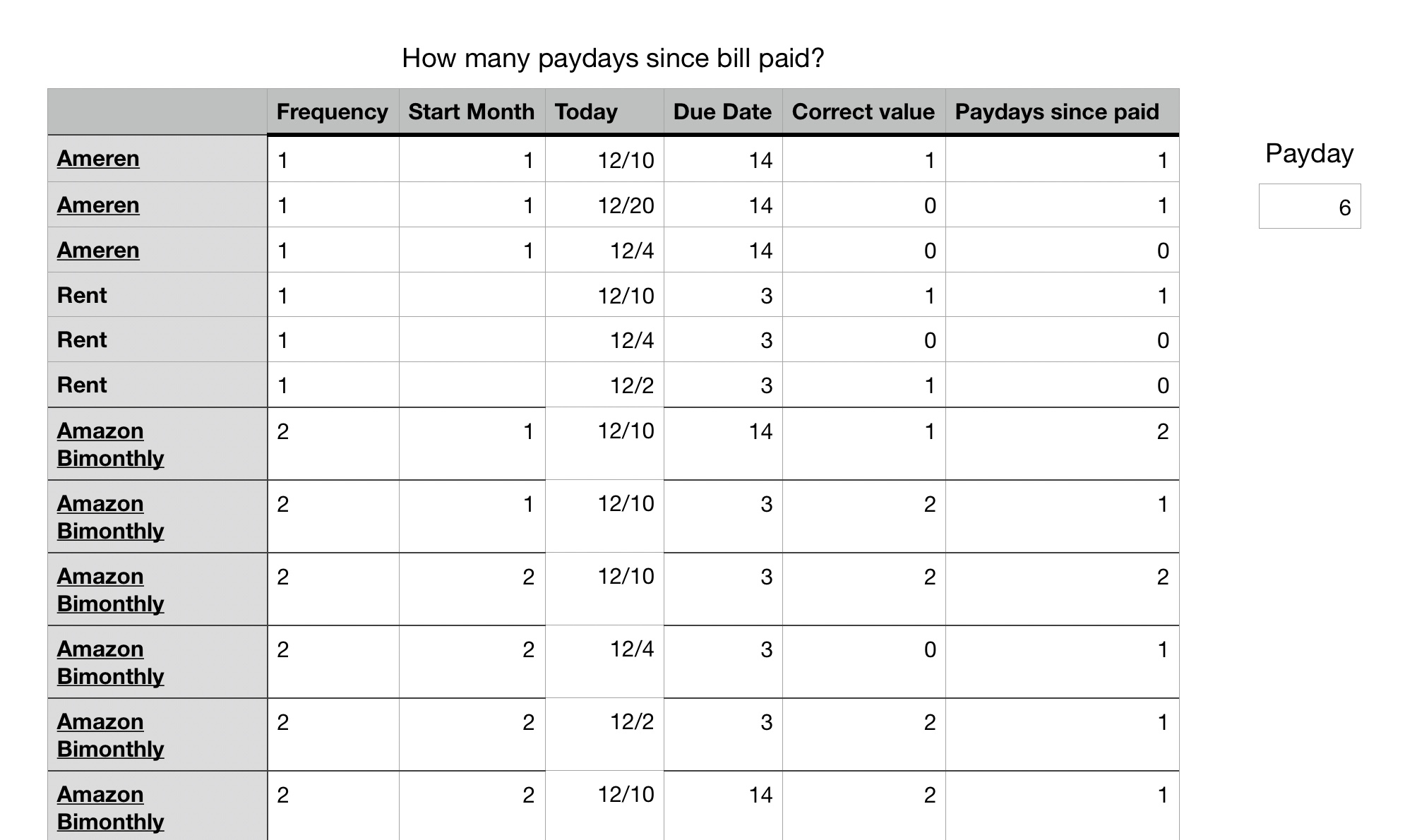Screen dimensions: 1405x840
Task: Click the last Amazon Bimonthly row link
Action: pos(110,808)
